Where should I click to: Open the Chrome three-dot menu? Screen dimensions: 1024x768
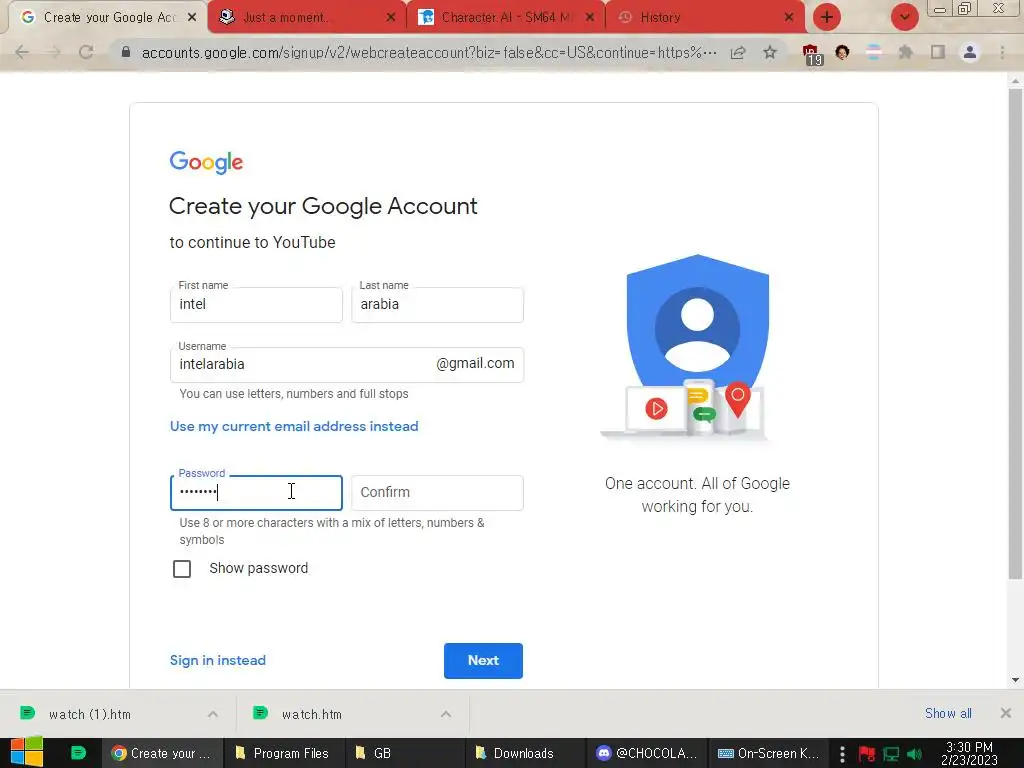coord(1002,52)
